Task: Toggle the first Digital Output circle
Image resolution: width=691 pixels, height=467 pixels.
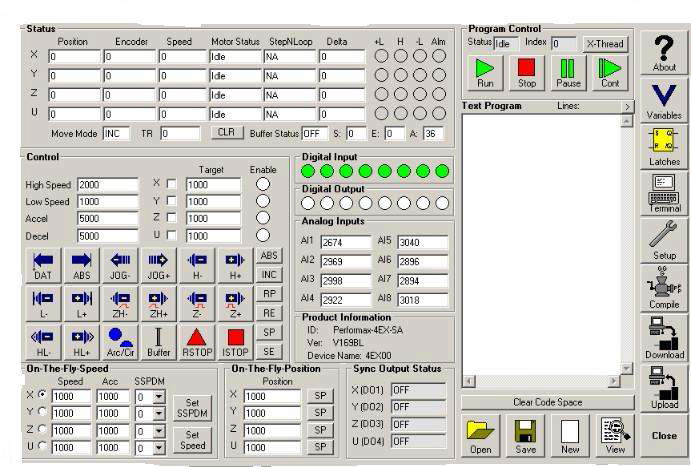Action: tap(308, 203)
